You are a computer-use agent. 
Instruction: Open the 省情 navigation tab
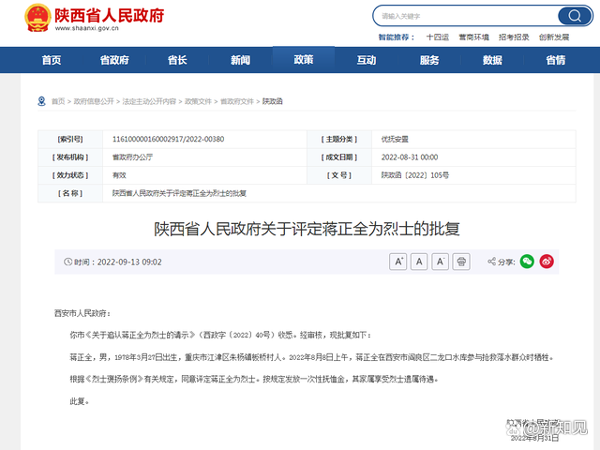(x=556, y=60)
